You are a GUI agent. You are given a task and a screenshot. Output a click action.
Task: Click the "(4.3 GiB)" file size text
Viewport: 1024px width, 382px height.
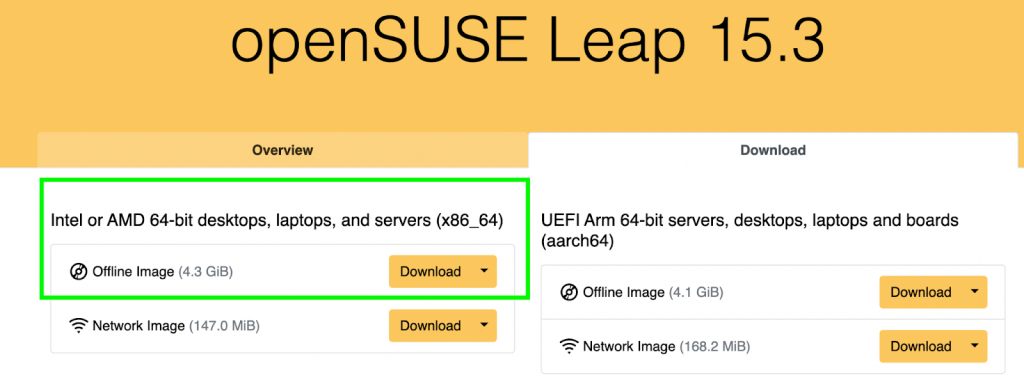(x=205, y=272)
